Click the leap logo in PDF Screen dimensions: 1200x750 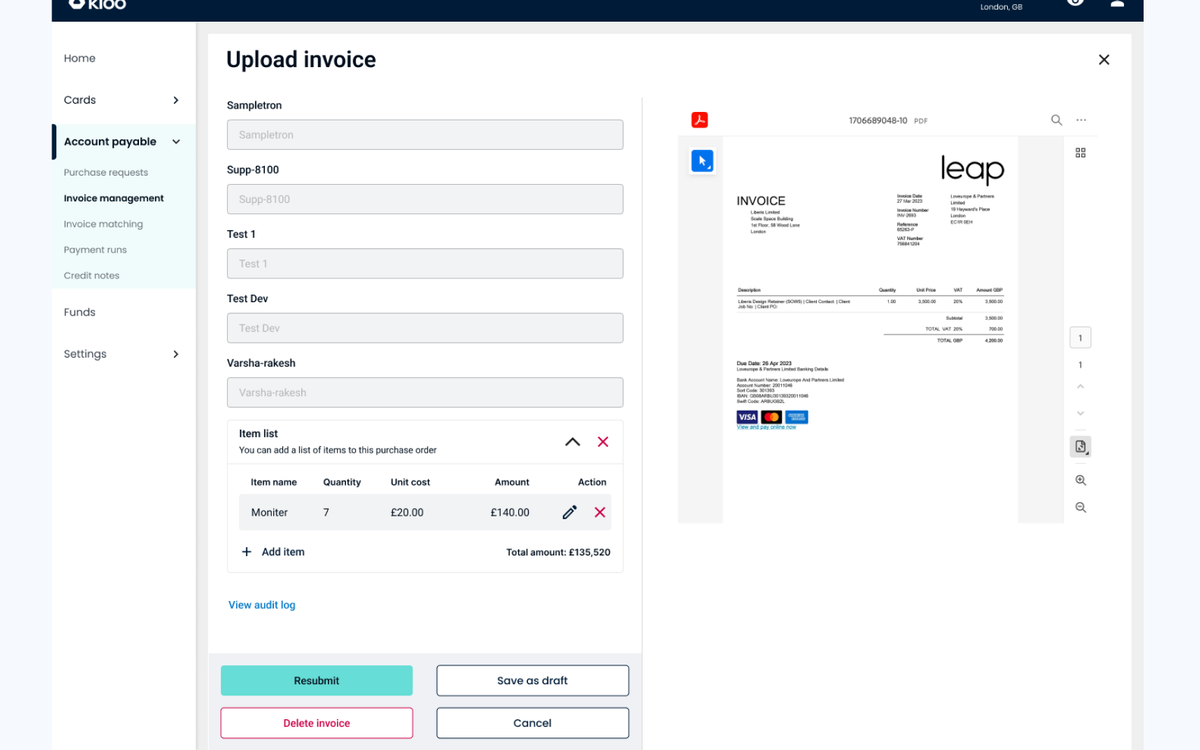972,169
